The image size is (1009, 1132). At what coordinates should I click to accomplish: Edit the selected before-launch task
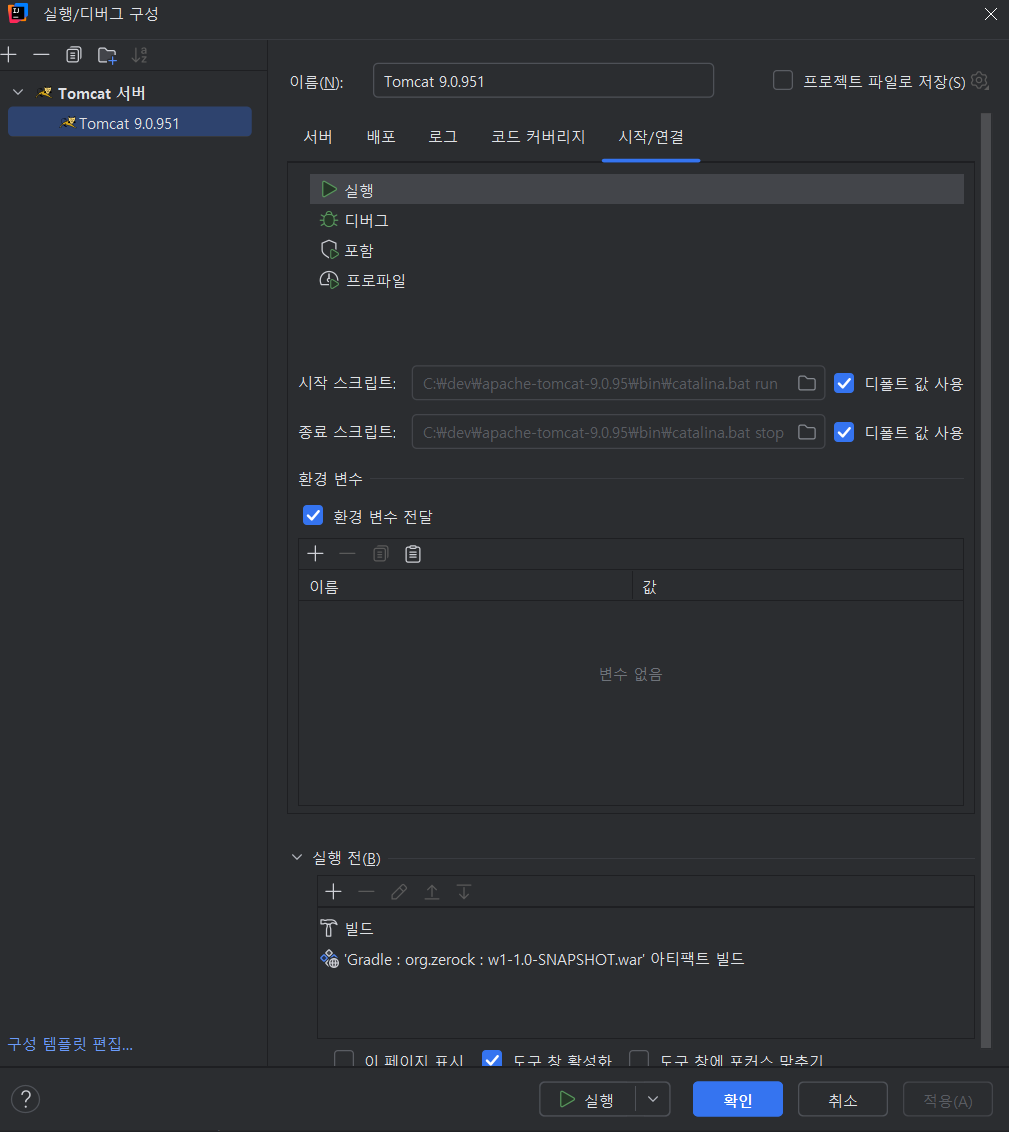(x=398, y=892)
